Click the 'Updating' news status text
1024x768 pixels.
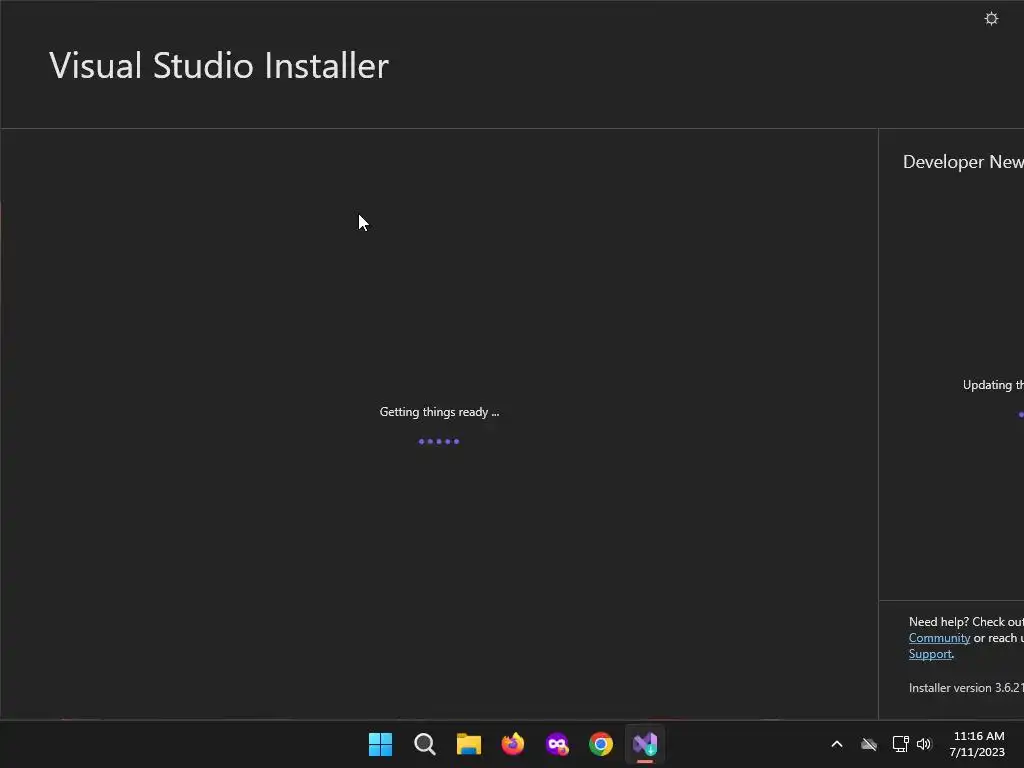tap(993, 385)
